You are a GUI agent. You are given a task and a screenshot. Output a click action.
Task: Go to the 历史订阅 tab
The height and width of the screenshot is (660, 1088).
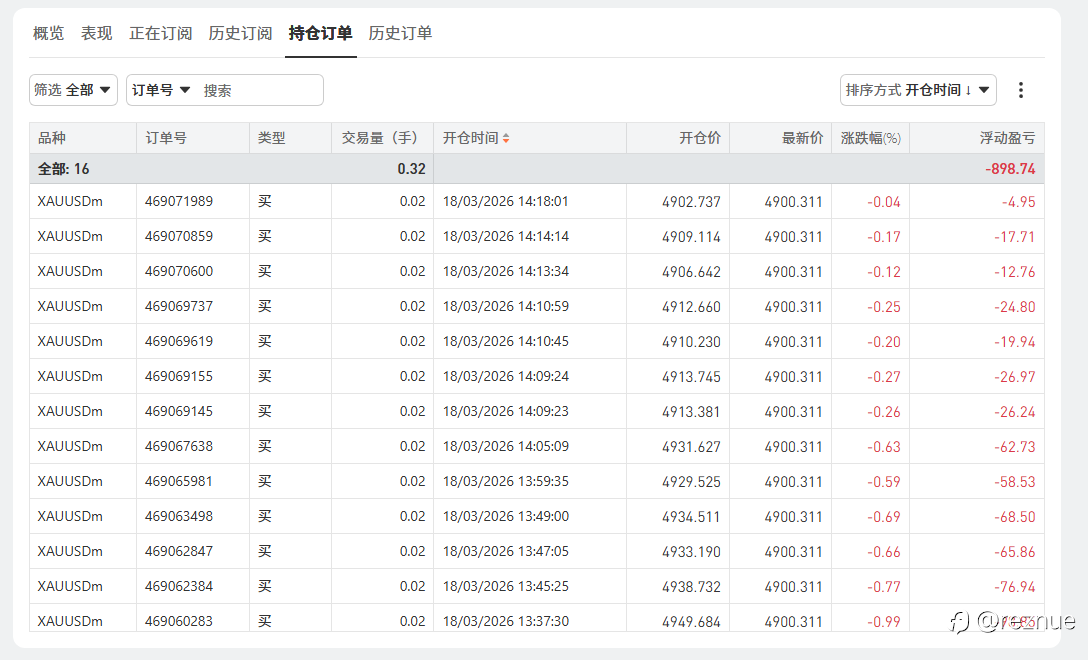(x=240, y=33)
